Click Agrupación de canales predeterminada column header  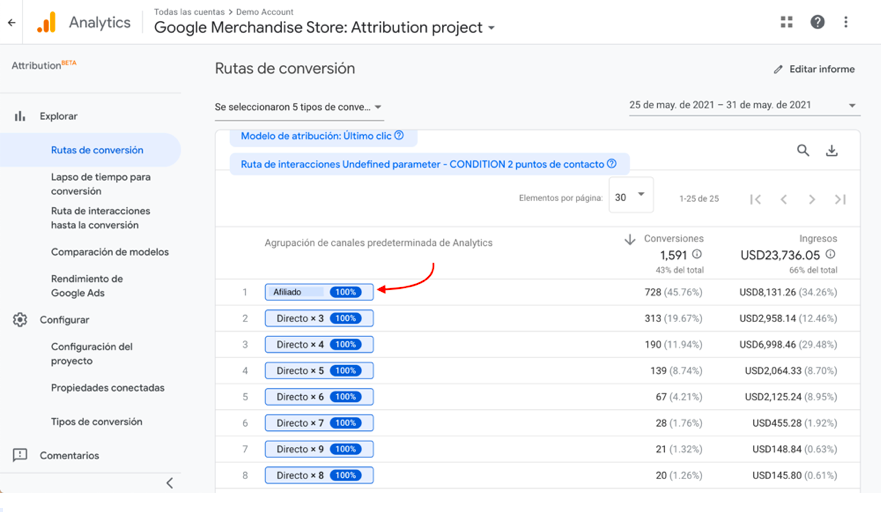[378, 243]
